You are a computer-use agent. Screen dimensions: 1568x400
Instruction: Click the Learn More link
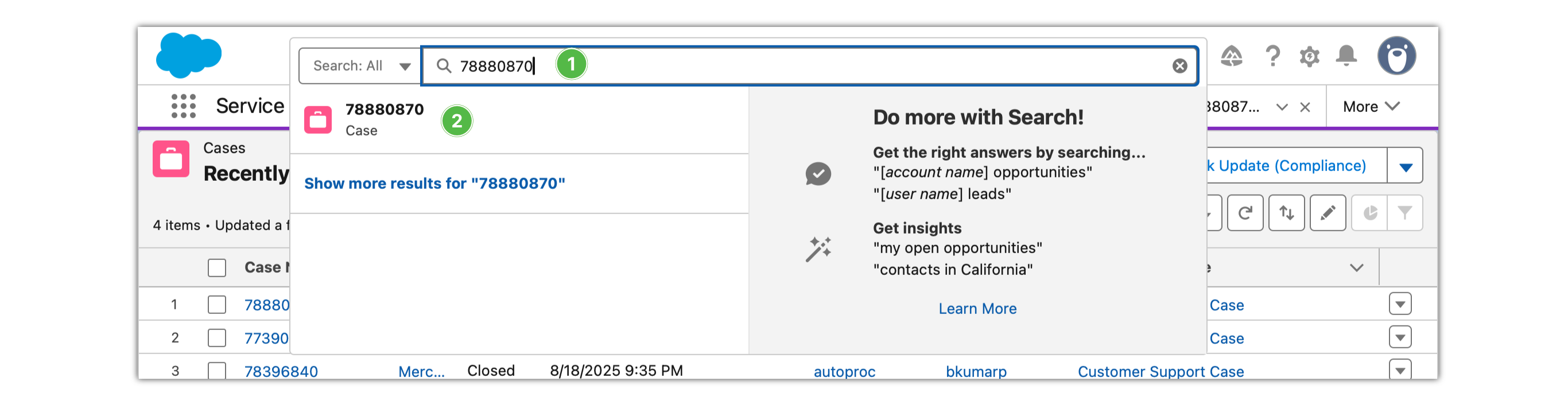pos(977,309)
